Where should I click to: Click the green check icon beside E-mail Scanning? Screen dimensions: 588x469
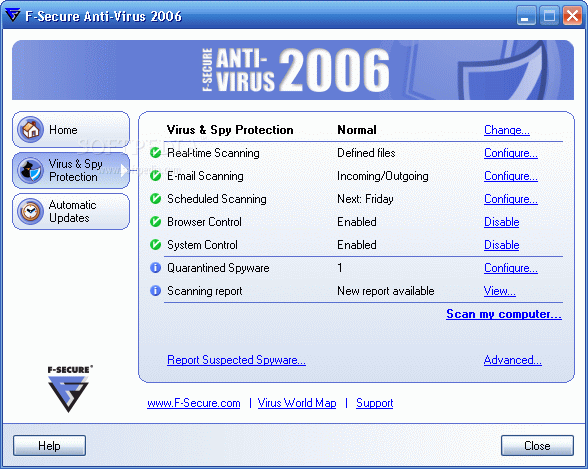pos(155,175)
